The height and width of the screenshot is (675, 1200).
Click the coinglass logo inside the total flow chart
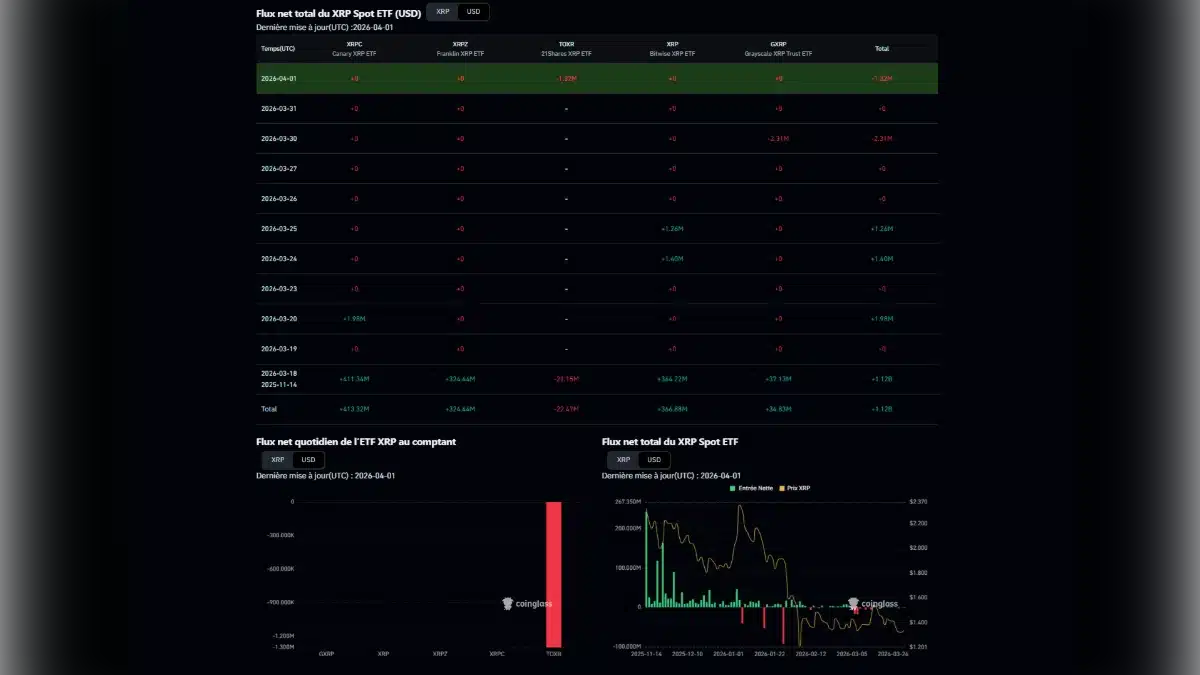pos(875,603)
